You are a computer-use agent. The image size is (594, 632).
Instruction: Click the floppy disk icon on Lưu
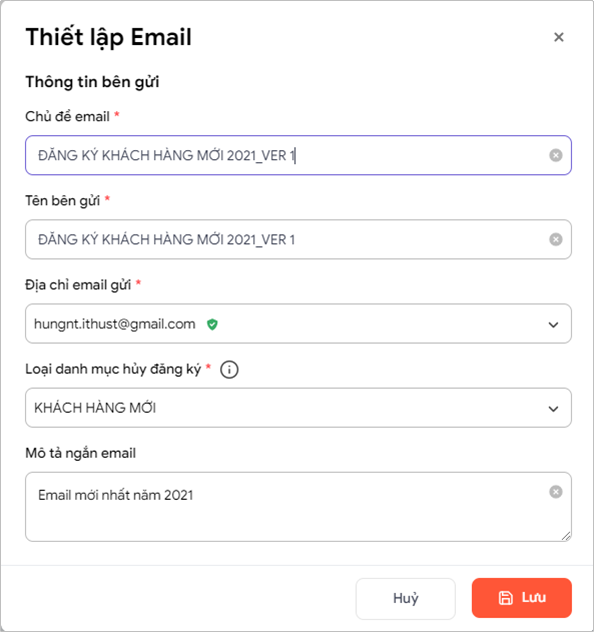pos(506,598)
